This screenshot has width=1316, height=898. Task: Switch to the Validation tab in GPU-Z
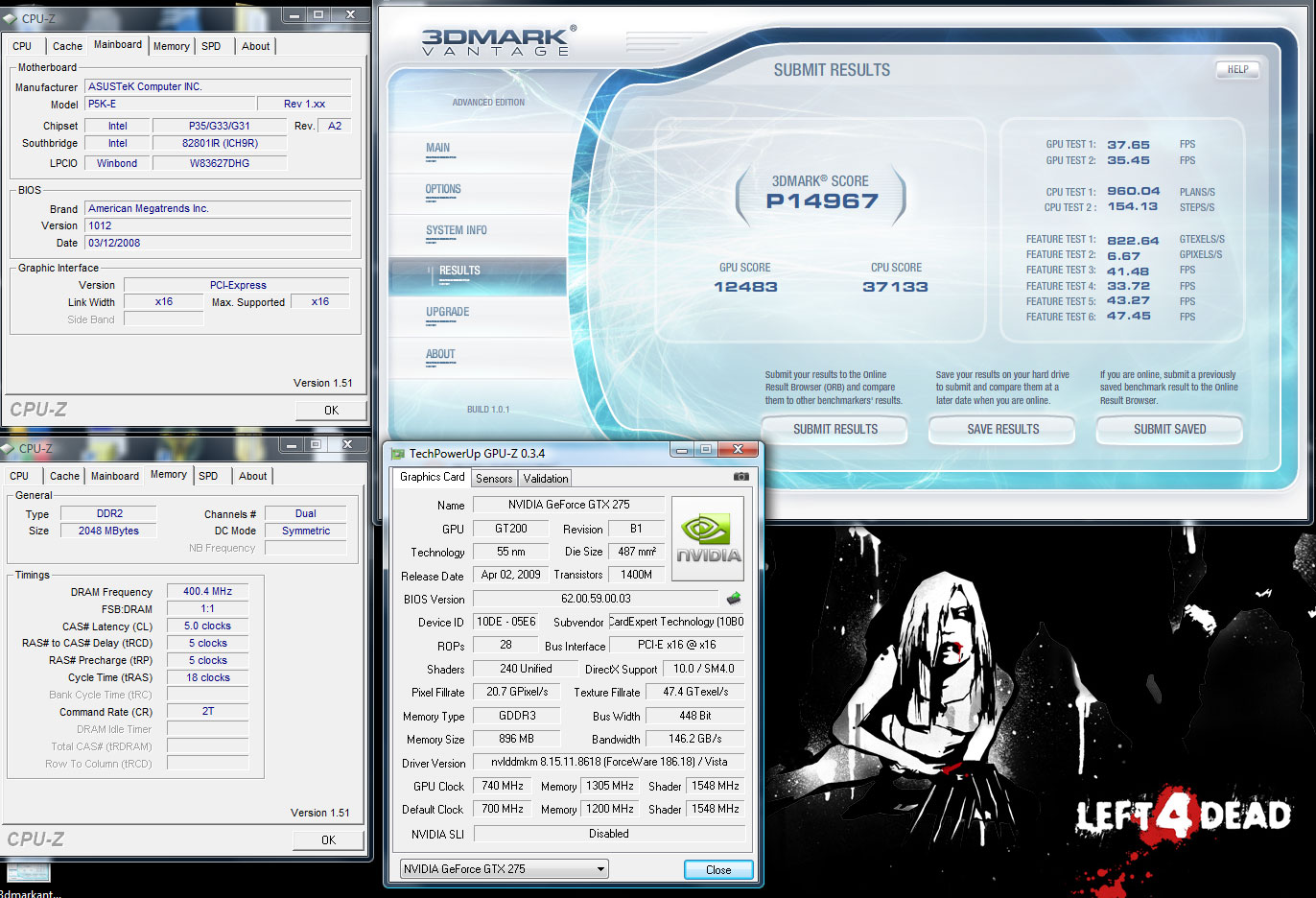546,478
